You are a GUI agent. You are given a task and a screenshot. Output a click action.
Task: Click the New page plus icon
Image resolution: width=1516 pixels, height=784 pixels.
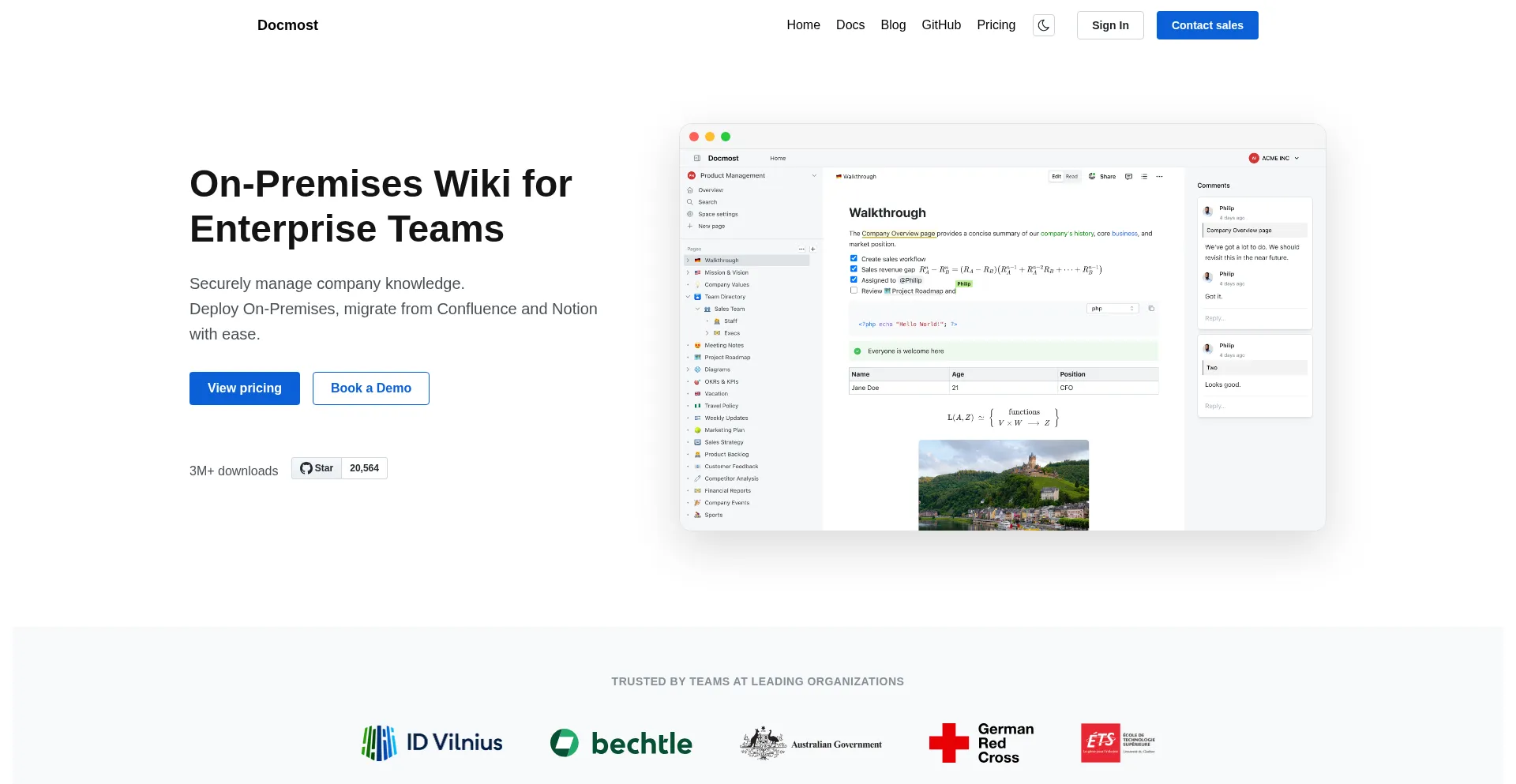[x=690, y=227]
